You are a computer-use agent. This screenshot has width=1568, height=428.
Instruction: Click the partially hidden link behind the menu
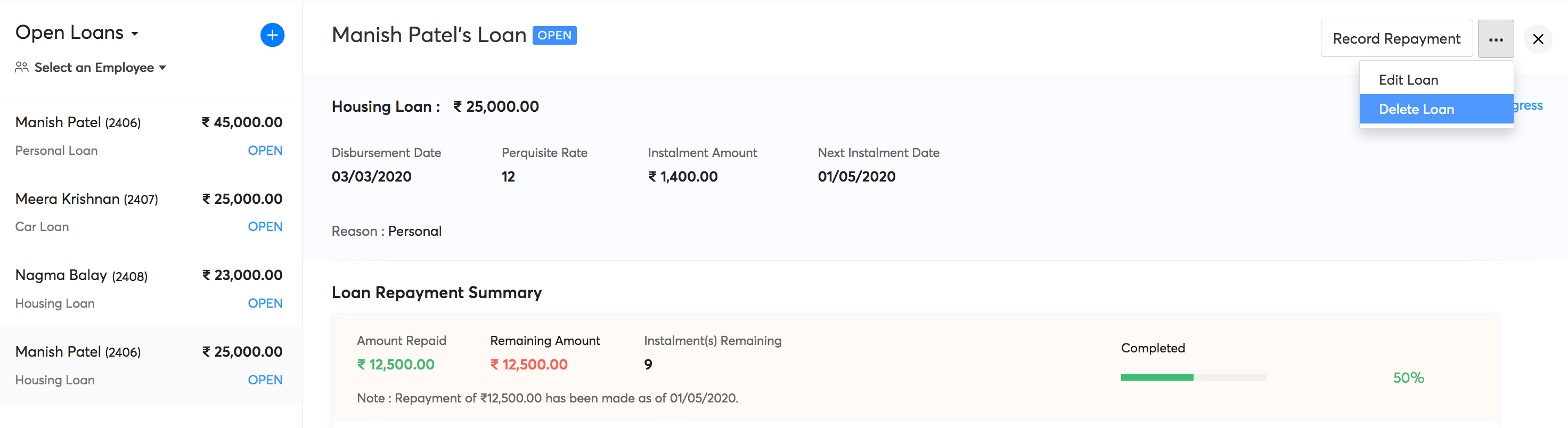pos(1529,106)
